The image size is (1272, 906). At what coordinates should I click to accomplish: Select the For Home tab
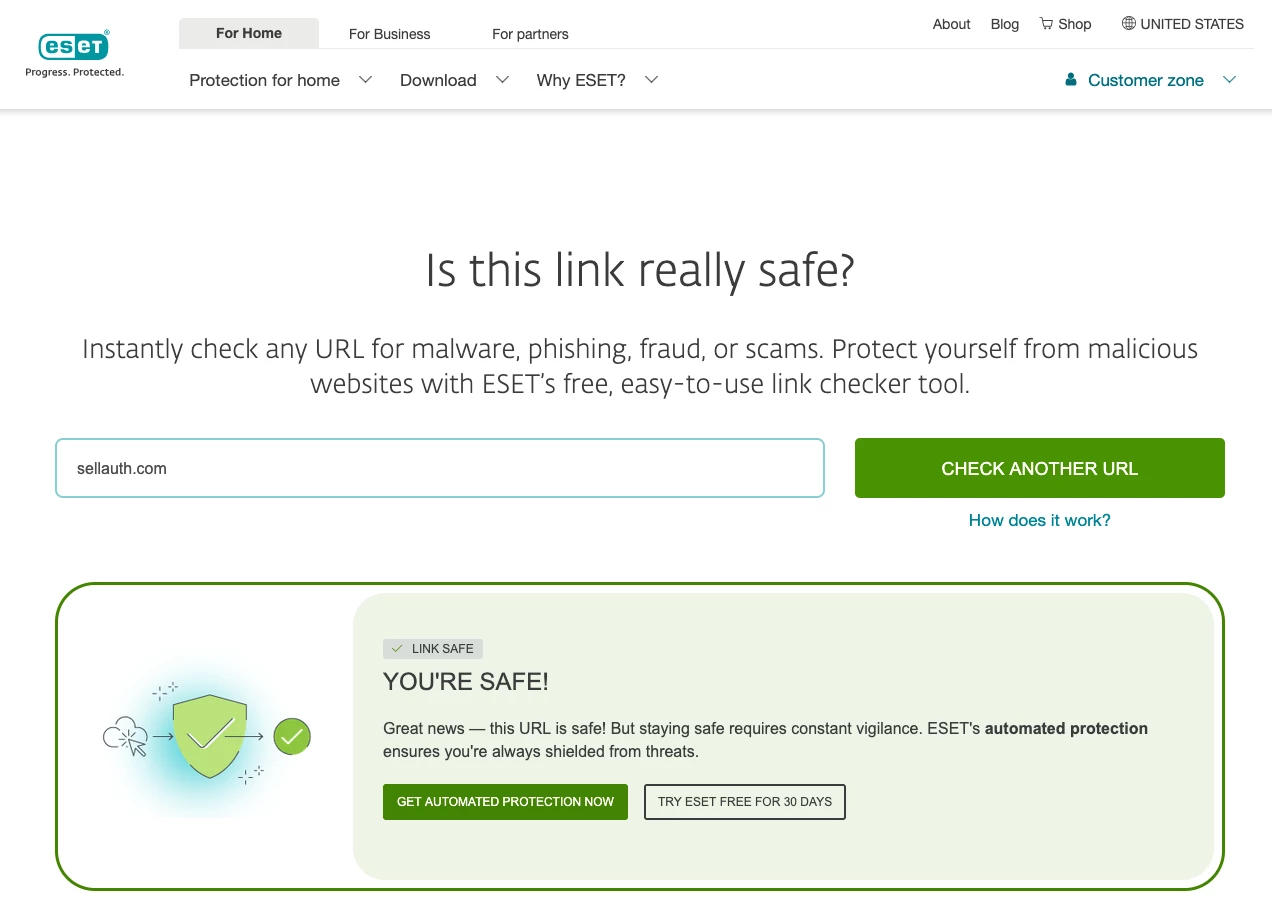[x=249, y=33]
